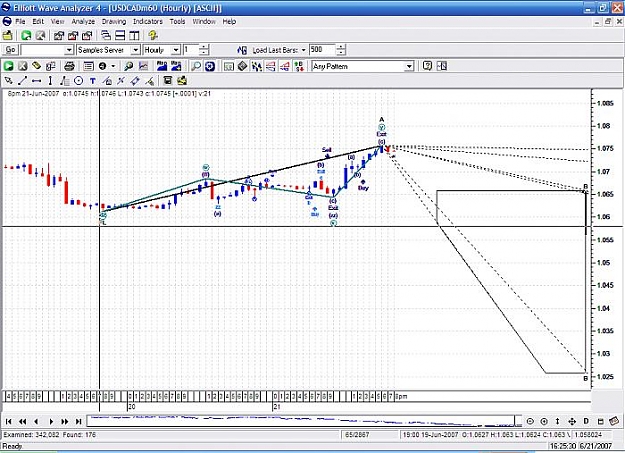This screenshot has height=453, width=625.
Task: Select the crossed lines X drawing tool
Action: click(x=121, y=81)
